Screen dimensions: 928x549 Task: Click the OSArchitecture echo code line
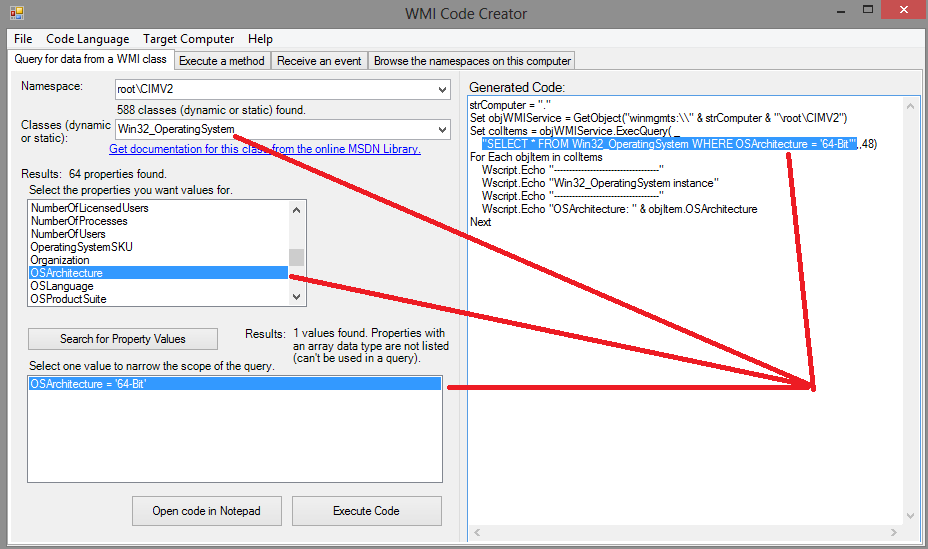point(620,209)
